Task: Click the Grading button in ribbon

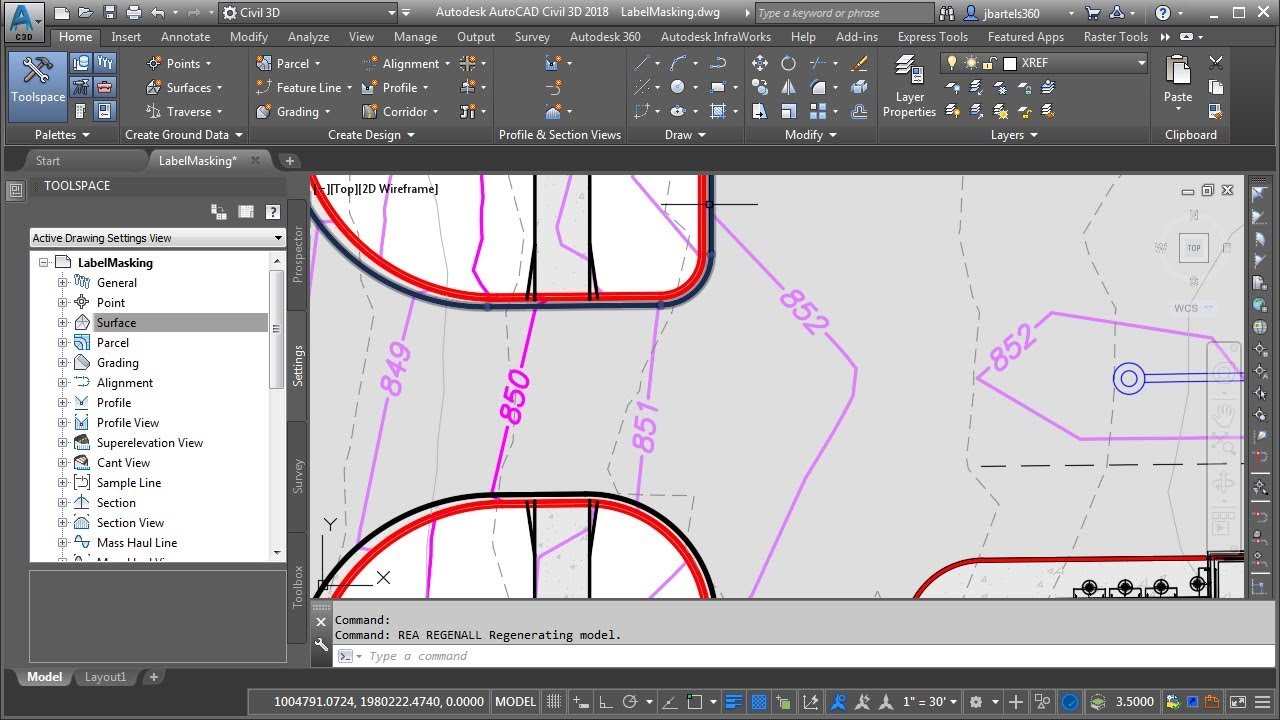Action: [x=292, y=111]
